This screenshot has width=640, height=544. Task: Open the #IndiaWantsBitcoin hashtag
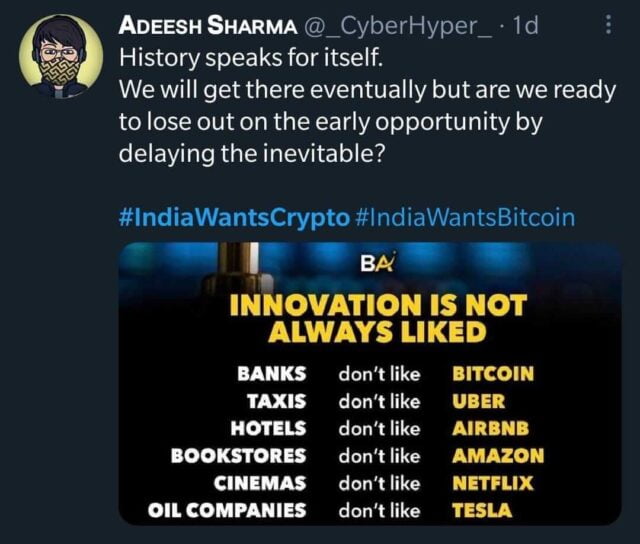pyautogui.click(x=465, y=216)
